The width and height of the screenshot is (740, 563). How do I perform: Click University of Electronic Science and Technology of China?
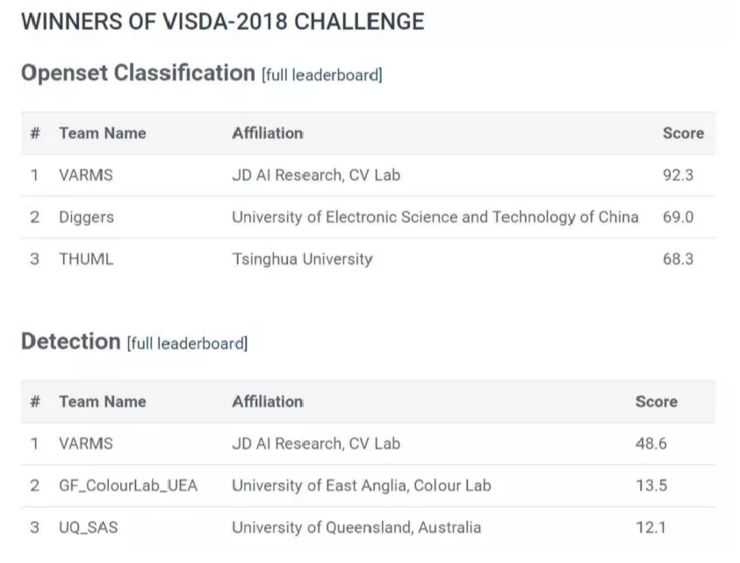tap(435, 217)
